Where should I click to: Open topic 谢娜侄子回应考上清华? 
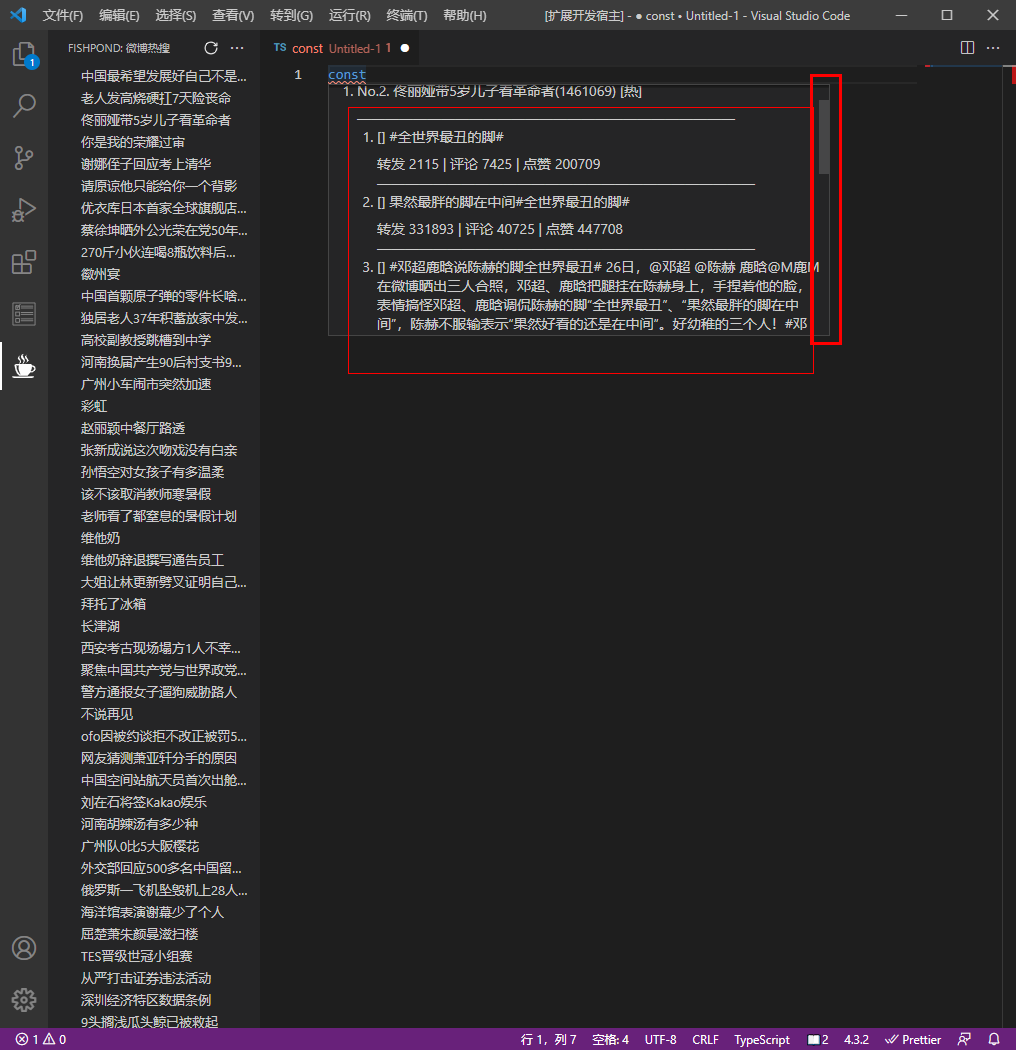[146, 164]
